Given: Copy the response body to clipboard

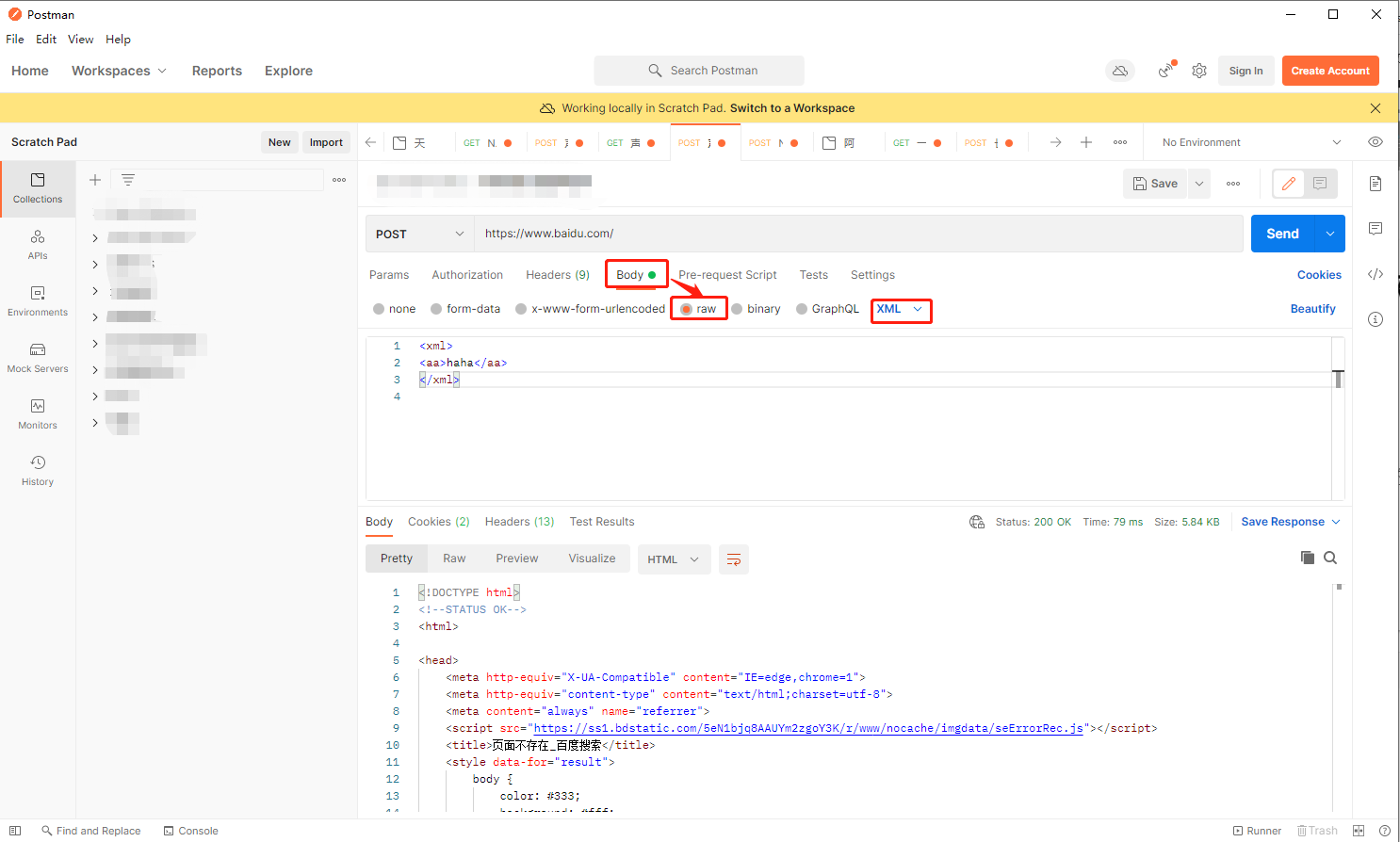Looking at the screenshot, I should coord(1308,558).
